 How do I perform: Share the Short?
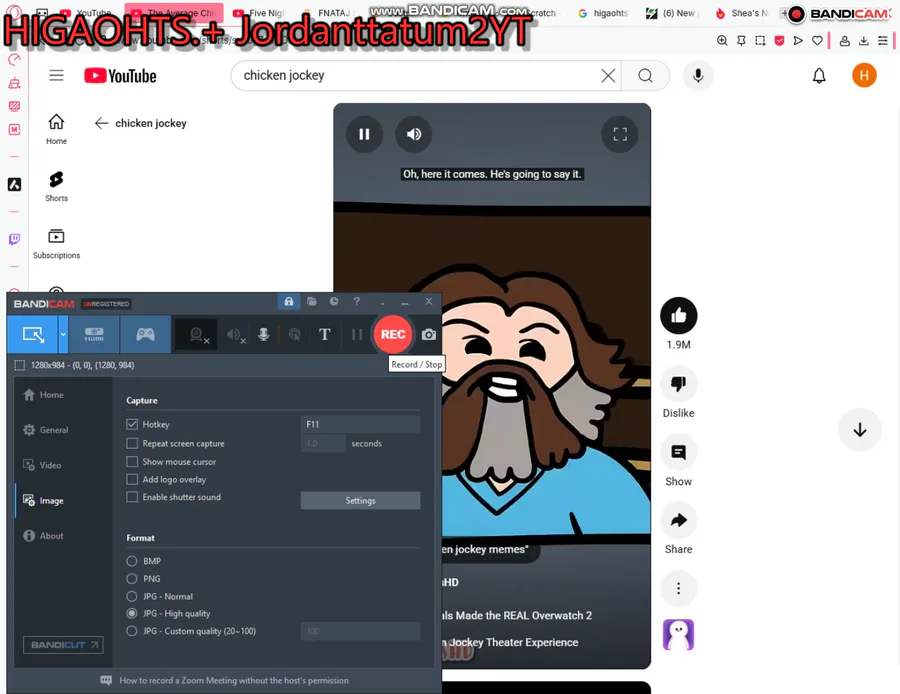pos(678,520)
